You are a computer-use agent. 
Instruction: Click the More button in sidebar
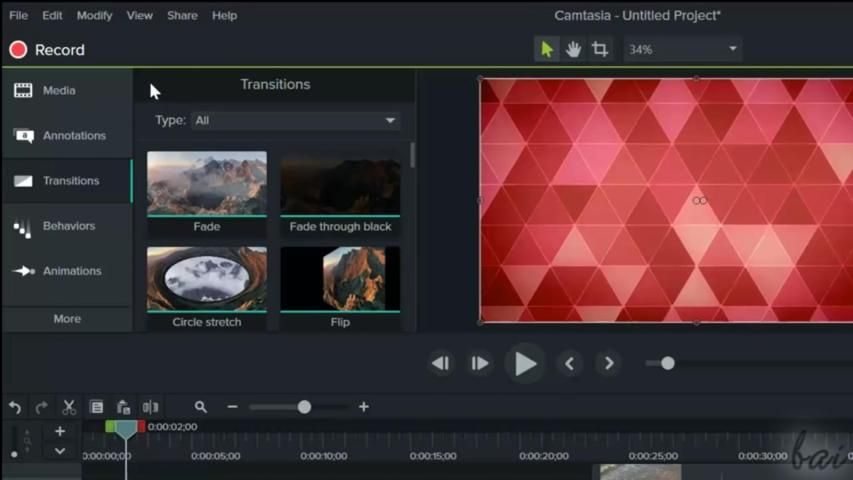tap(67, 319)
